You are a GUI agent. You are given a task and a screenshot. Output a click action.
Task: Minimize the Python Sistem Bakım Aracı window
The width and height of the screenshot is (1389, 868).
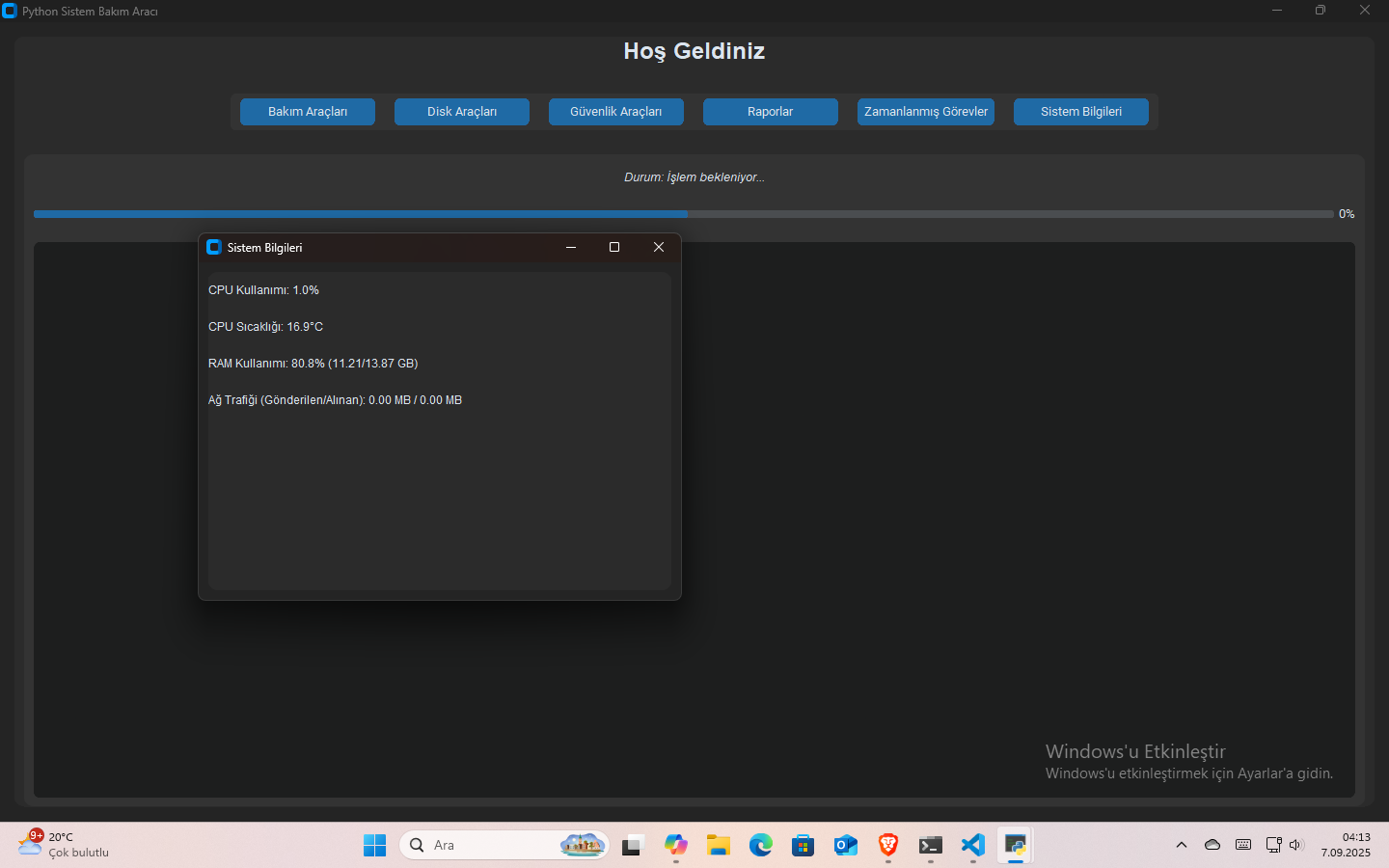[1277, 11]
